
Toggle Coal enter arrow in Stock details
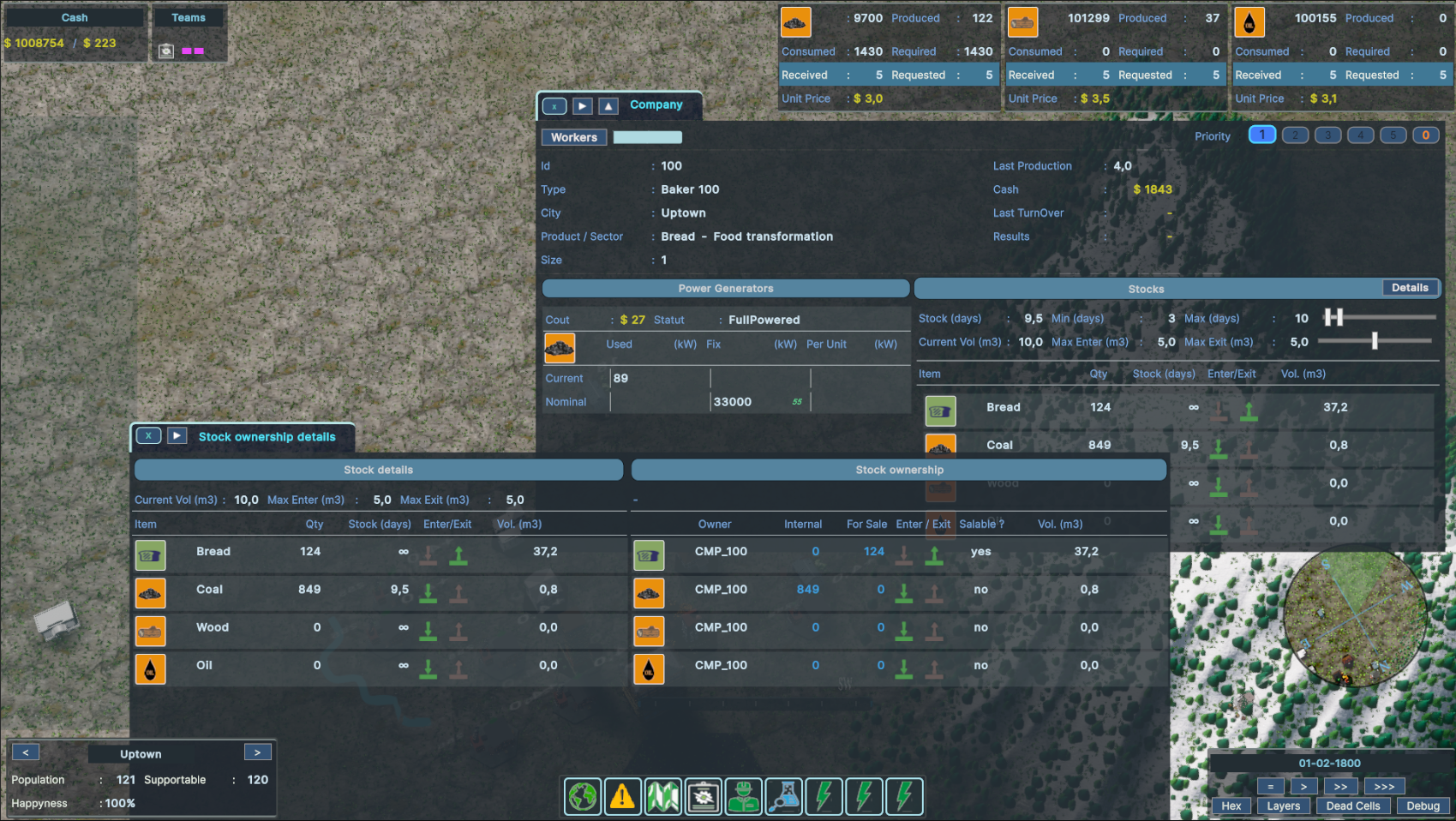coord(428,594)
